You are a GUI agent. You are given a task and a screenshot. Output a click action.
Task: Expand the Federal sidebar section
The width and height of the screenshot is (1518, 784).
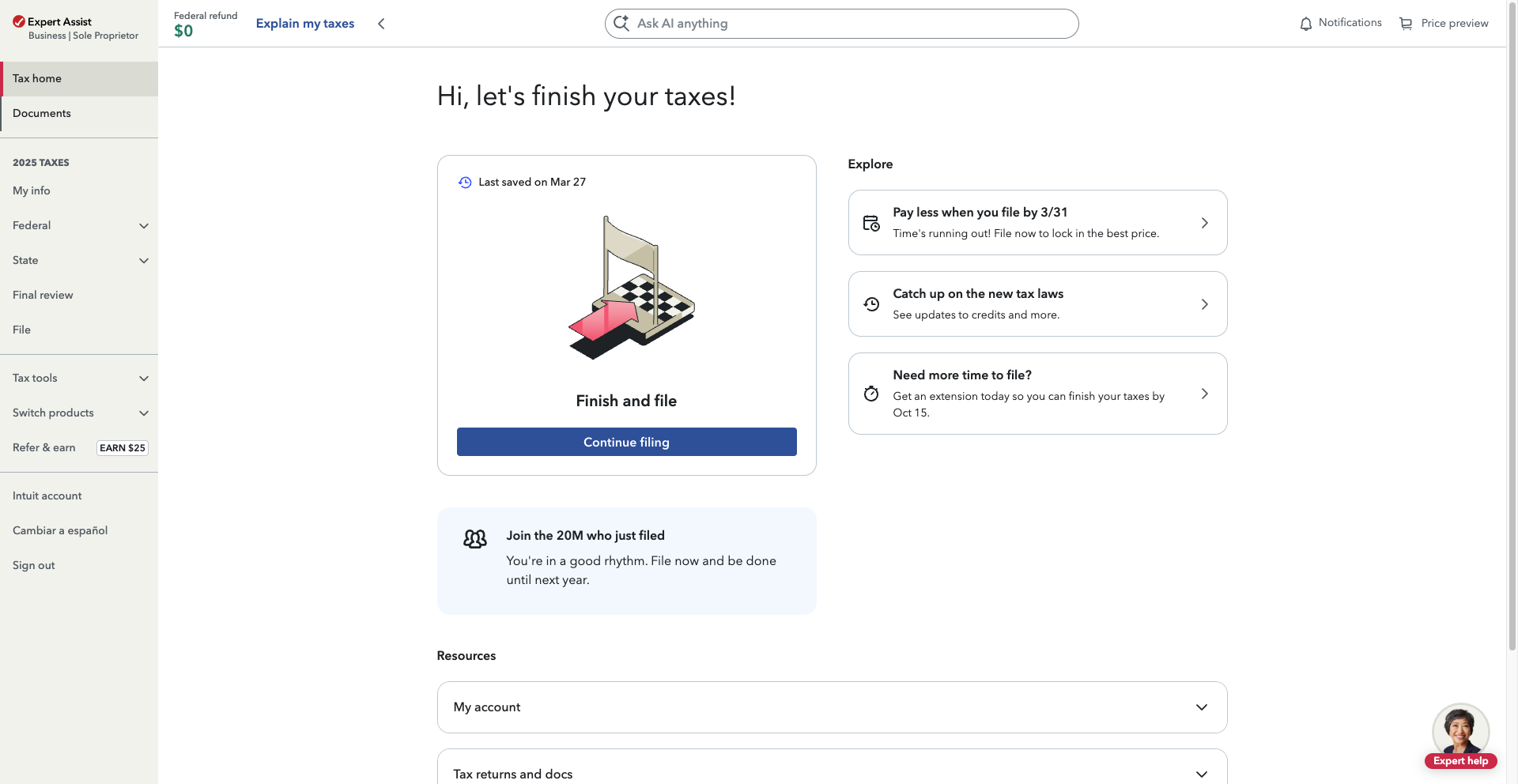143,226
